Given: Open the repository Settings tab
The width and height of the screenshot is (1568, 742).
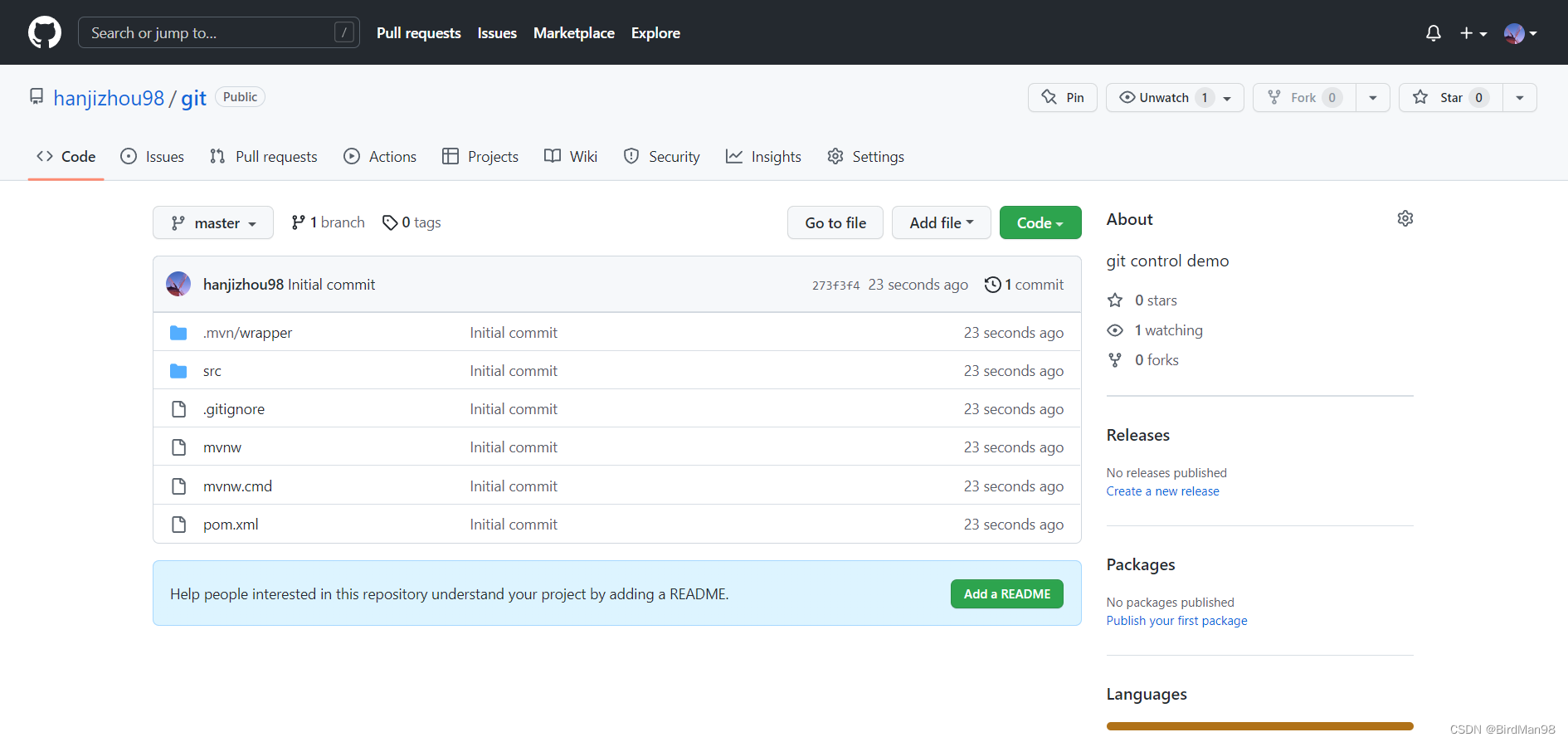Looking at the screenshot, I should coord(866,156).
